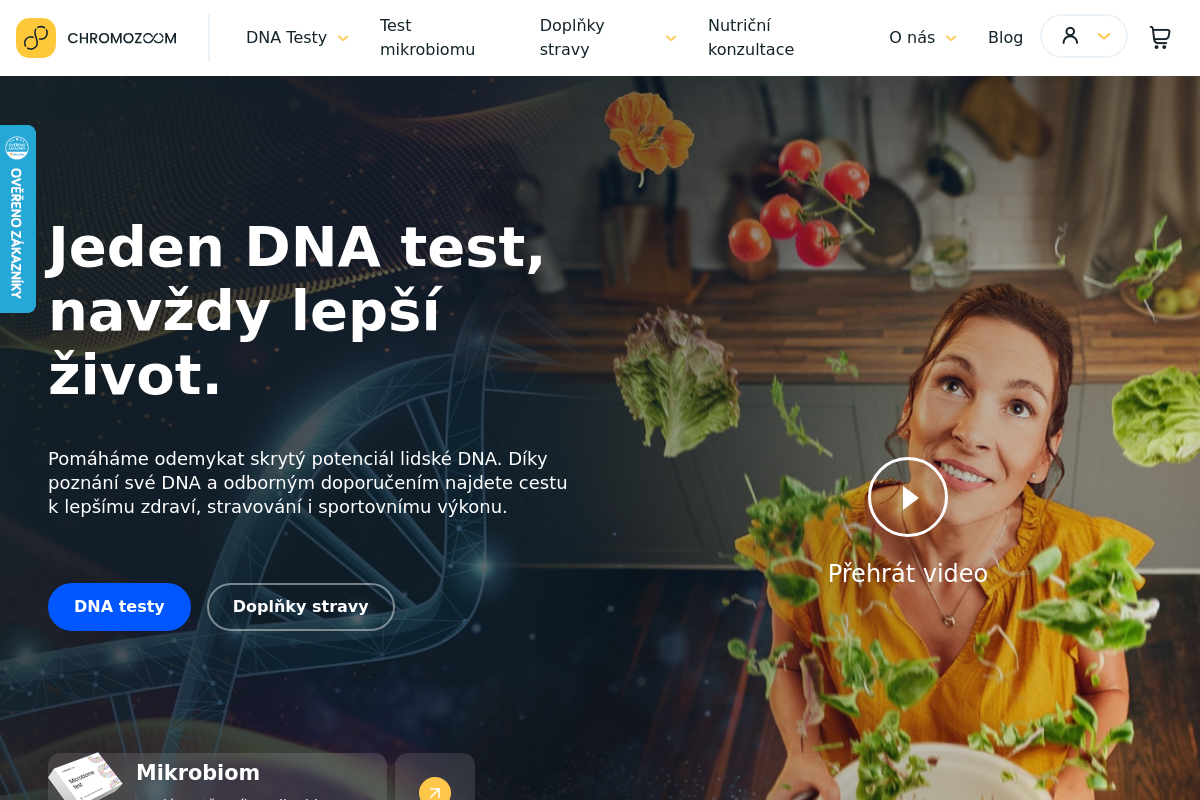Expand the O nás dropdown chevron
Screen dimensions: 1200x800
(x=951, y=38)
